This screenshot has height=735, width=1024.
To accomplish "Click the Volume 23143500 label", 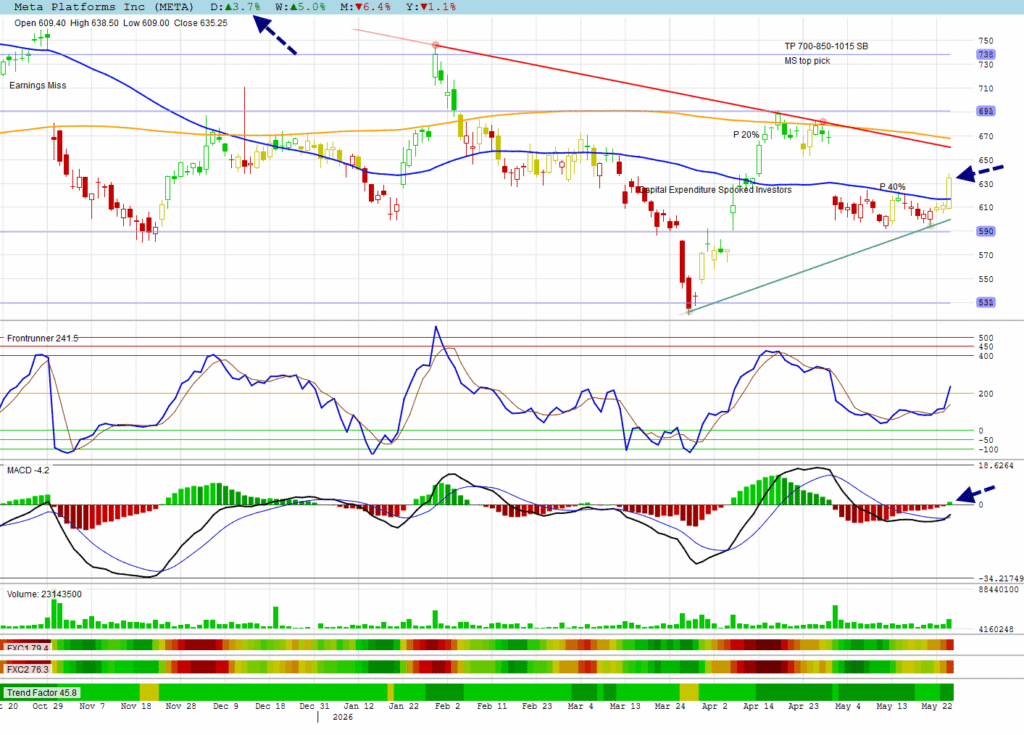I will pyautogui.click(x=44, y=595).
